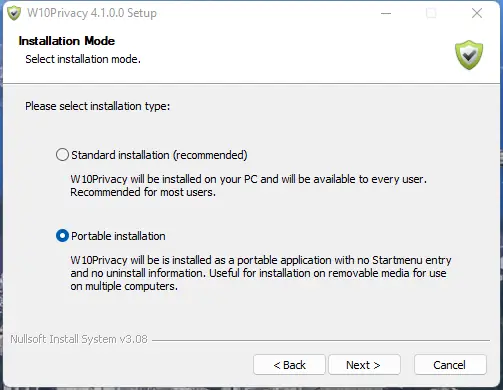Click the large green shield logo in header
Screen dimensions: 503x390
pos(469,55)
